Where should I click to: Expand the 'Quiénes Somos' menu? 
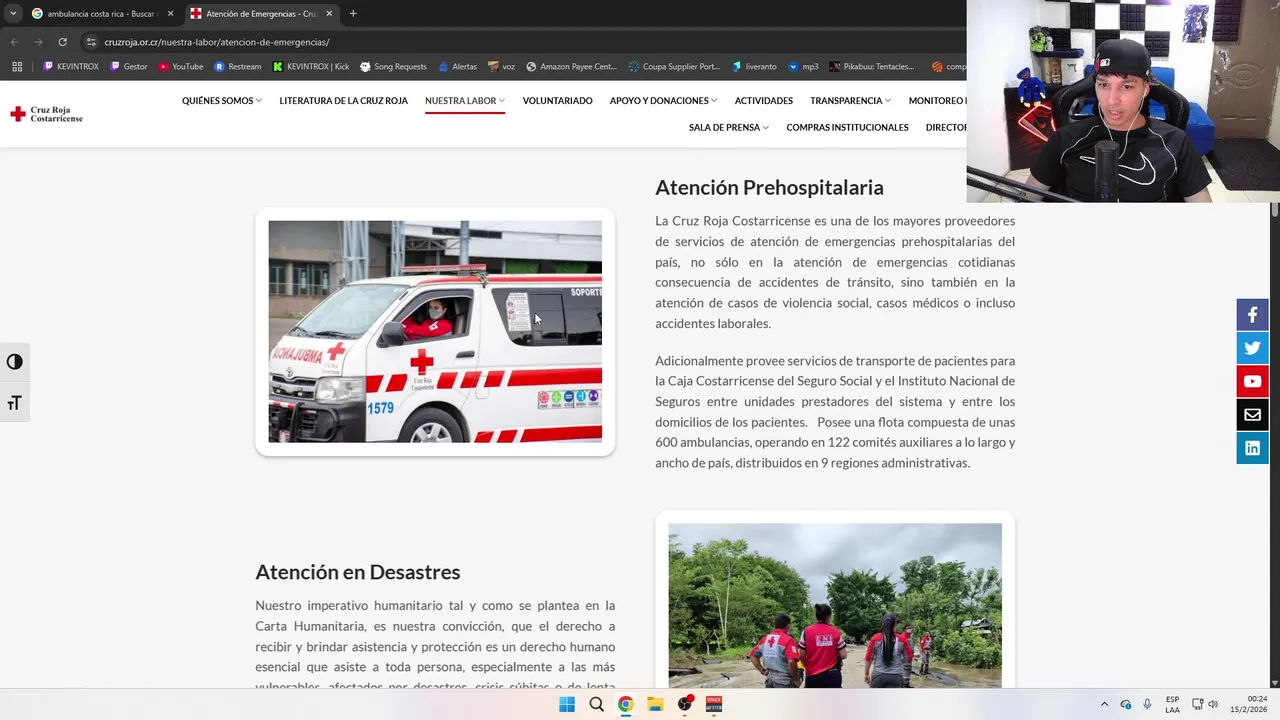pos(222,101)
